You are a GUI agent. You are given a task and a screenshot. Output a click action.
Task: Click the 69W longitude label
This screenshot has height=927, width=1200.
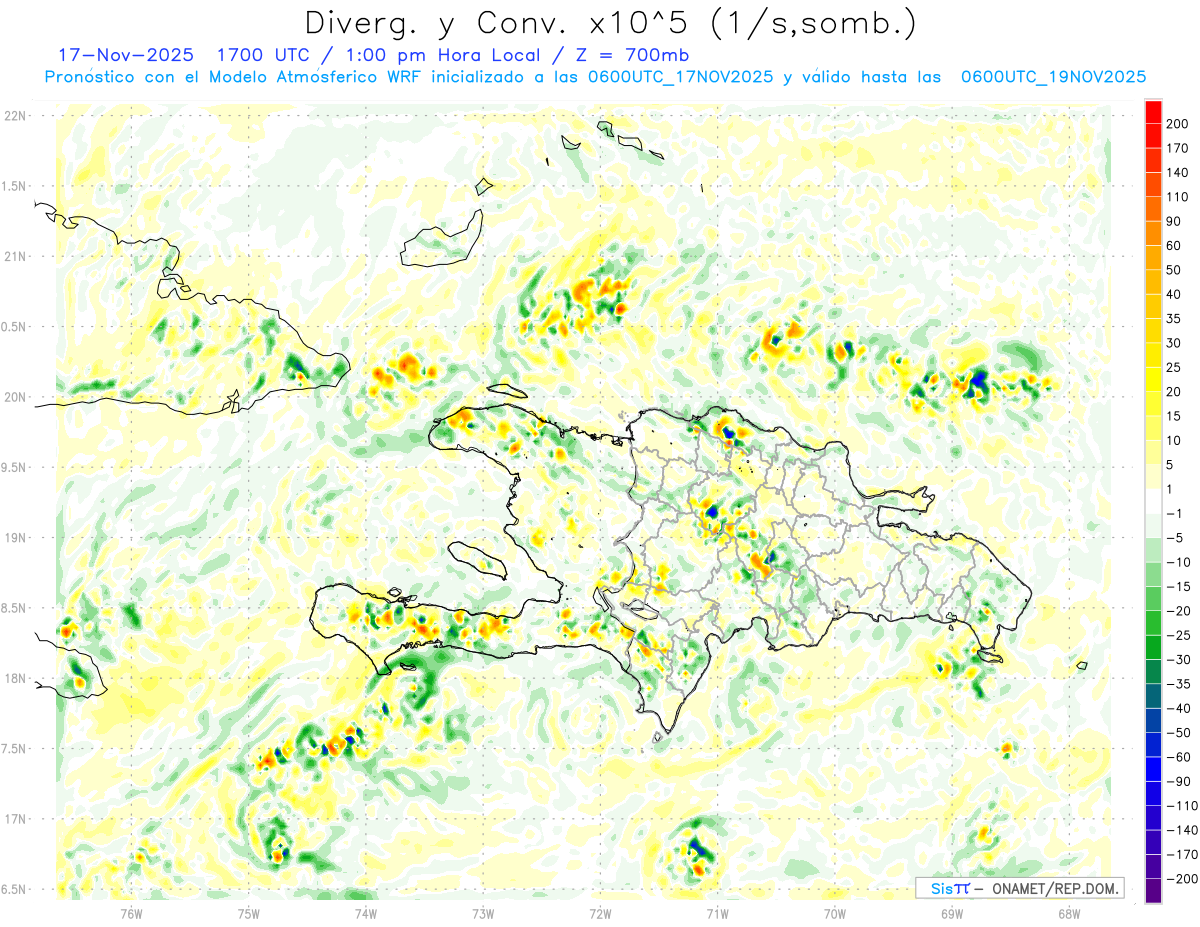click(951, 913)
